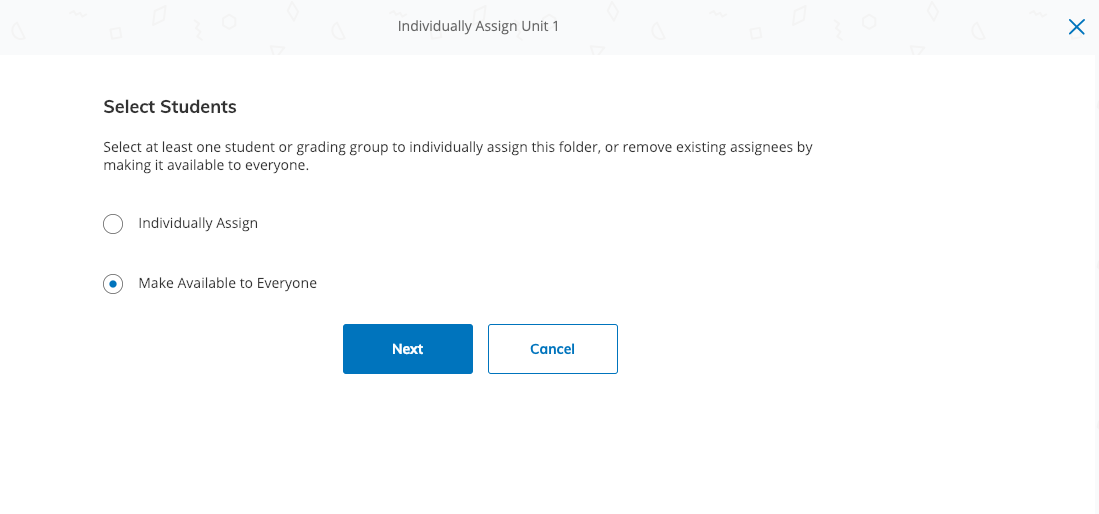Click the Make Available to Everyone label

[x=227, y=283]
